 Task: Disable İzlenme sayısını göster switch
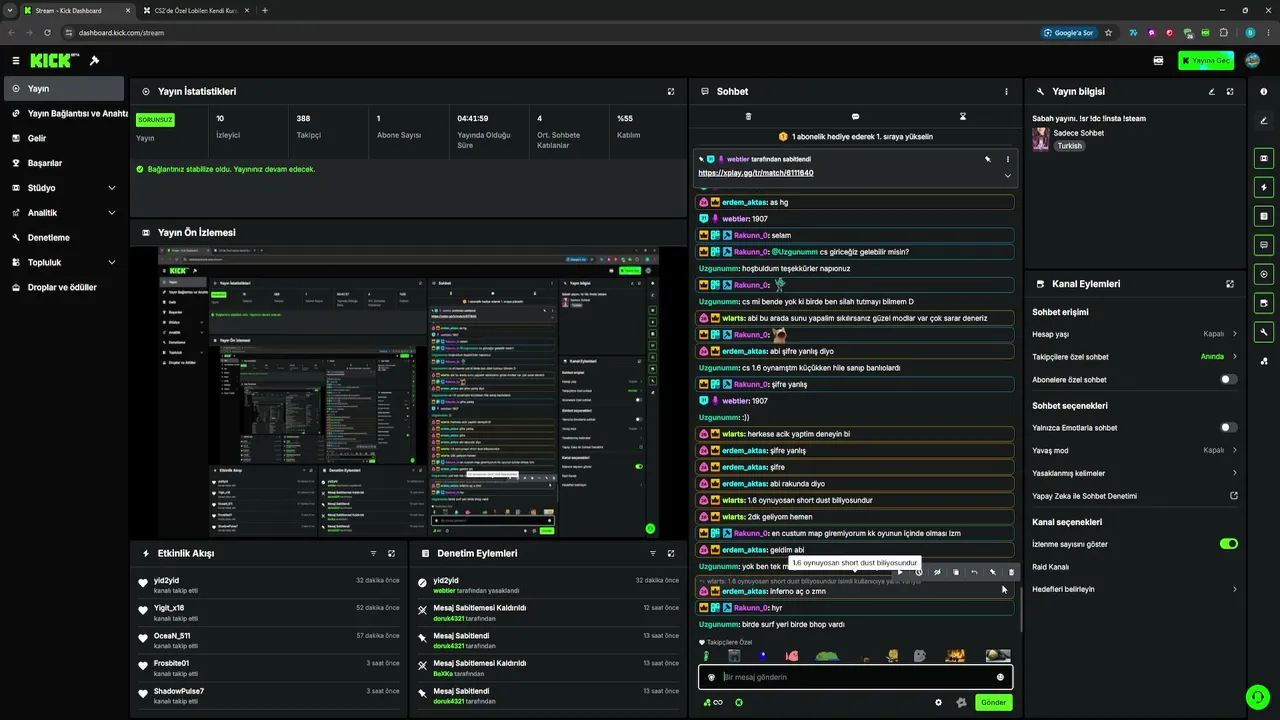(x=1229, y=544)
